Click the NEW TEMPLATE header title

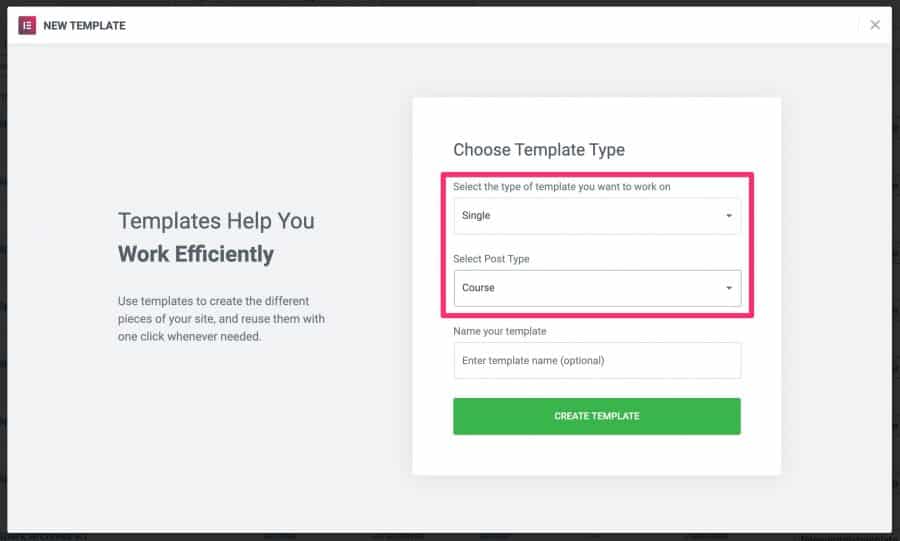pos(85,25)
